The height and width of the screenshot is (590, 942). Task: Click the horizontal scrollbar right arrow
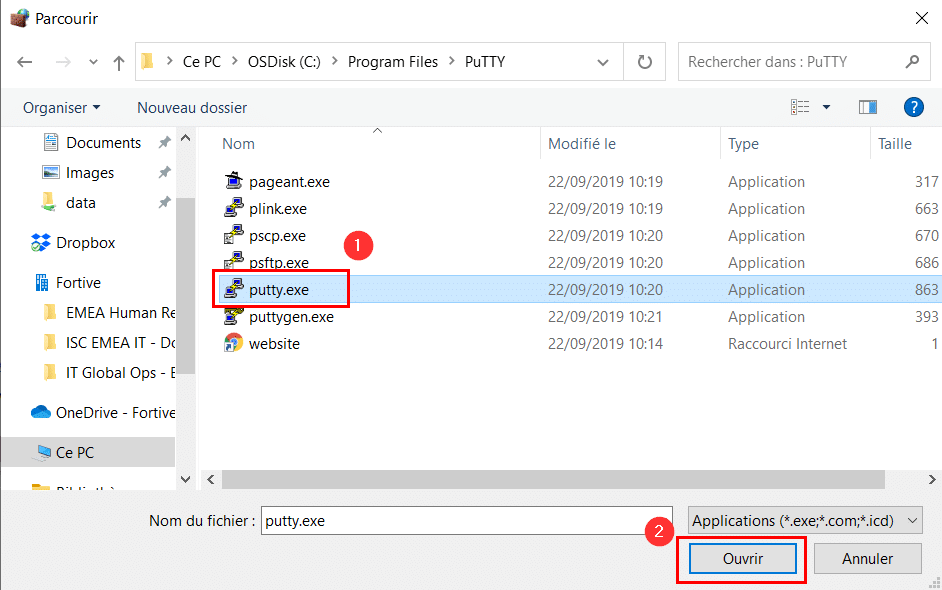pos(932,479)
